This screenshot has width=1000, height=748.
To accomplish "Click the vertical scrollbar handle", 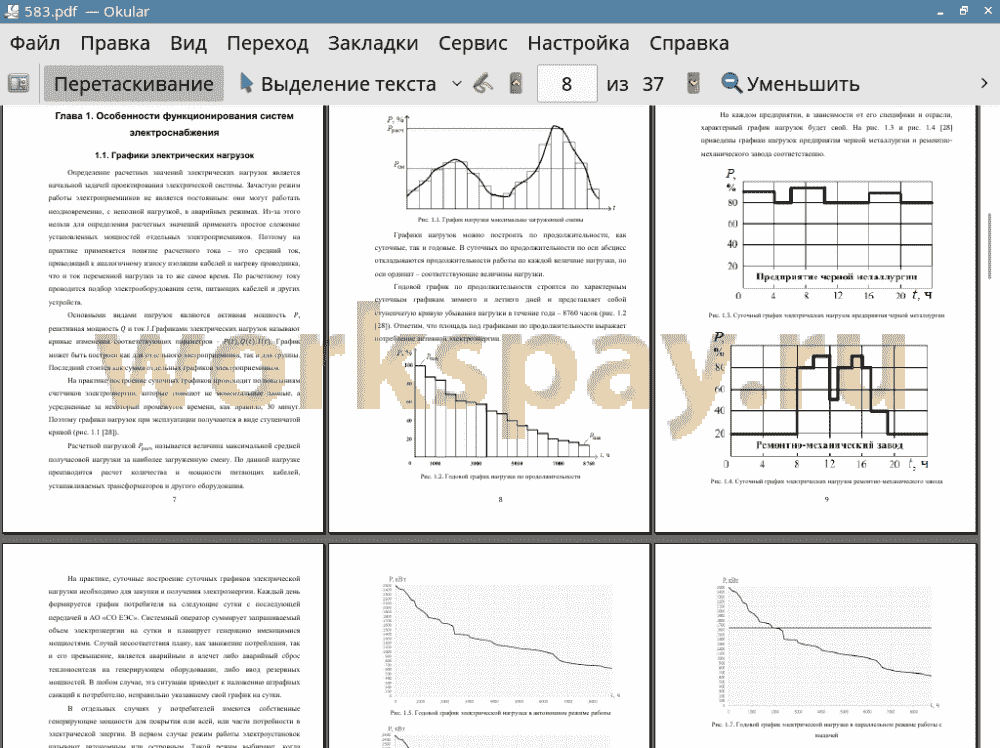I will point(990,246).
